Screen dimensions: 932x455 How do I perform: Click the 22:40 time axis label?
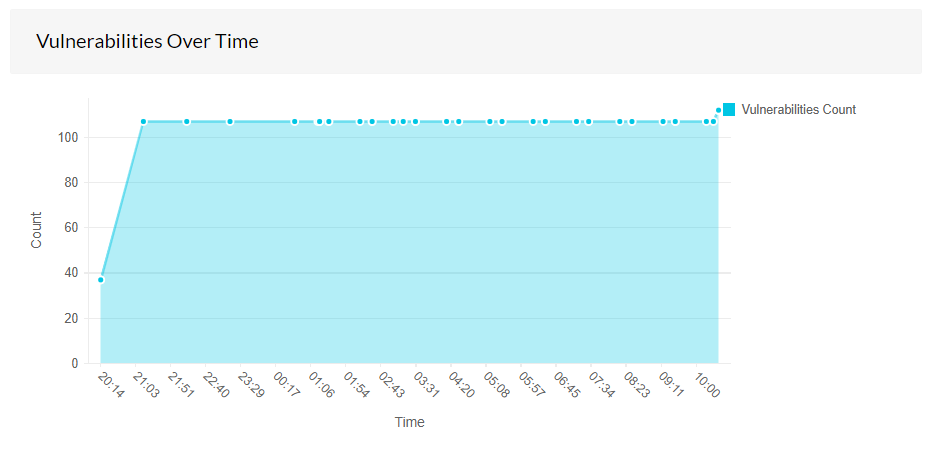tap(216, 385)
